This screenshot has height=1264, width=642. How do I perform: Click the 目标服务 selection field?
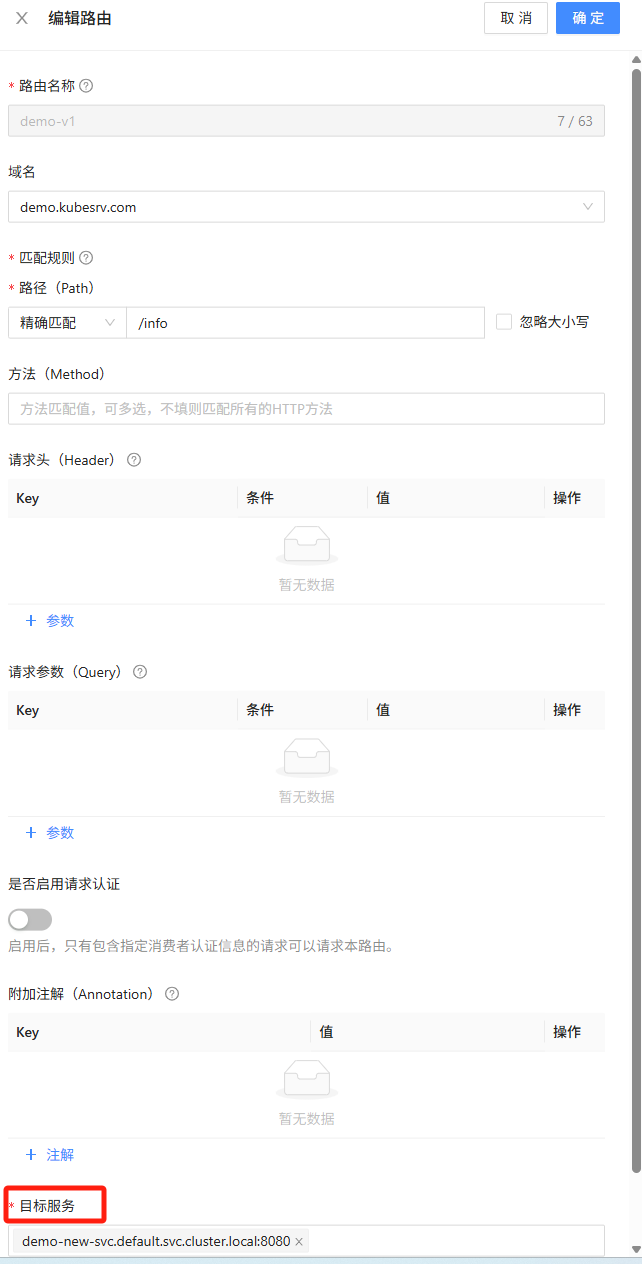pyautogui.click(x=306, y=1241)
